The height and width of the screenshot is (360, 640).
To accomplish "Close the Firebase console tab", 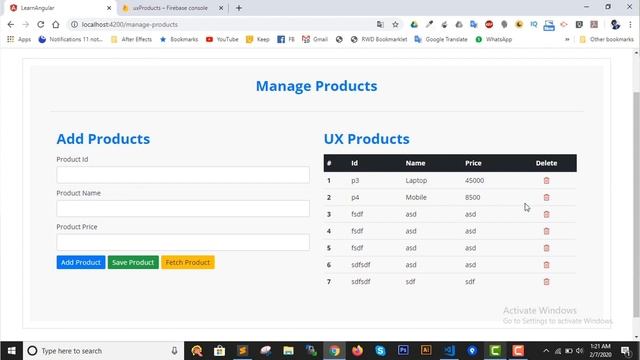I will click(x=221, y=8).
